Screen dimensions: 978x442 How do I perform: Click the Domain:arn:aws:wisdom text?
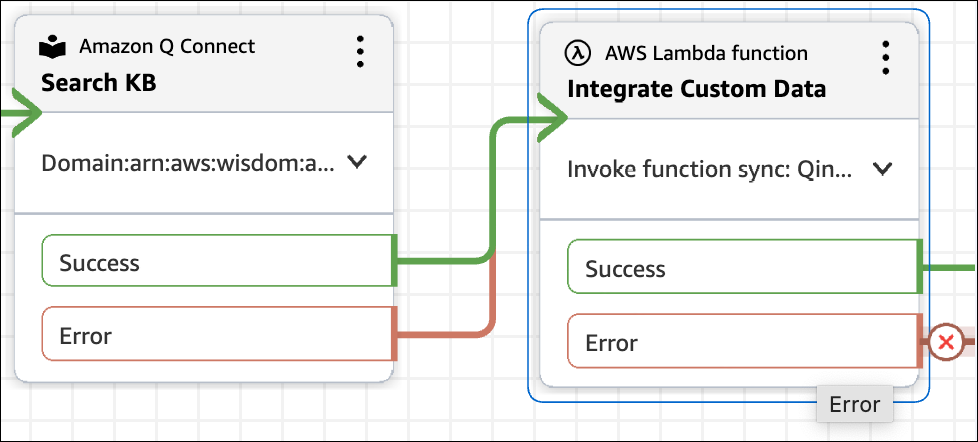(188, 163)
